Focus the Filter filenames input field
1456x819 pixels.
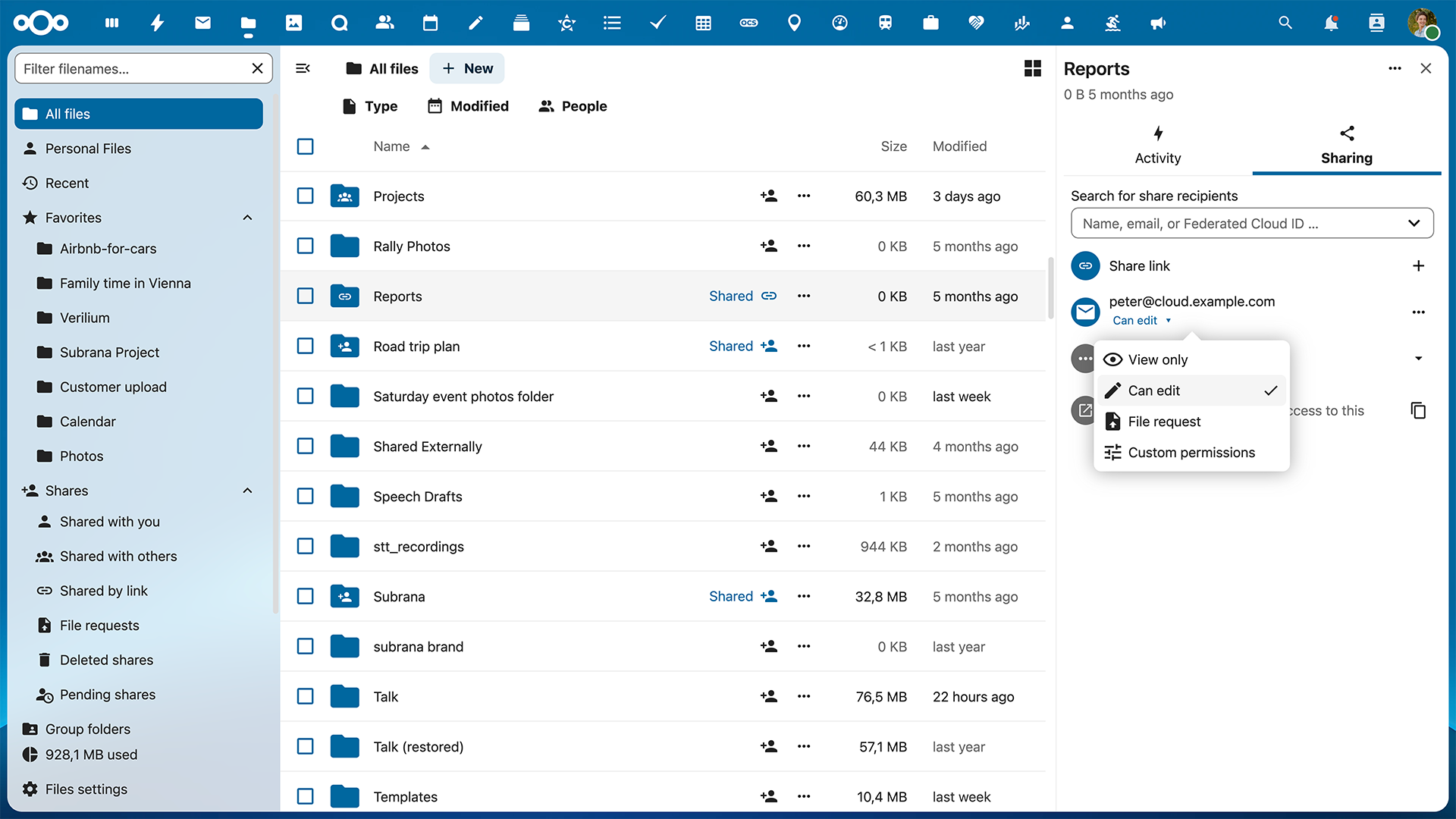click(133, 68)
